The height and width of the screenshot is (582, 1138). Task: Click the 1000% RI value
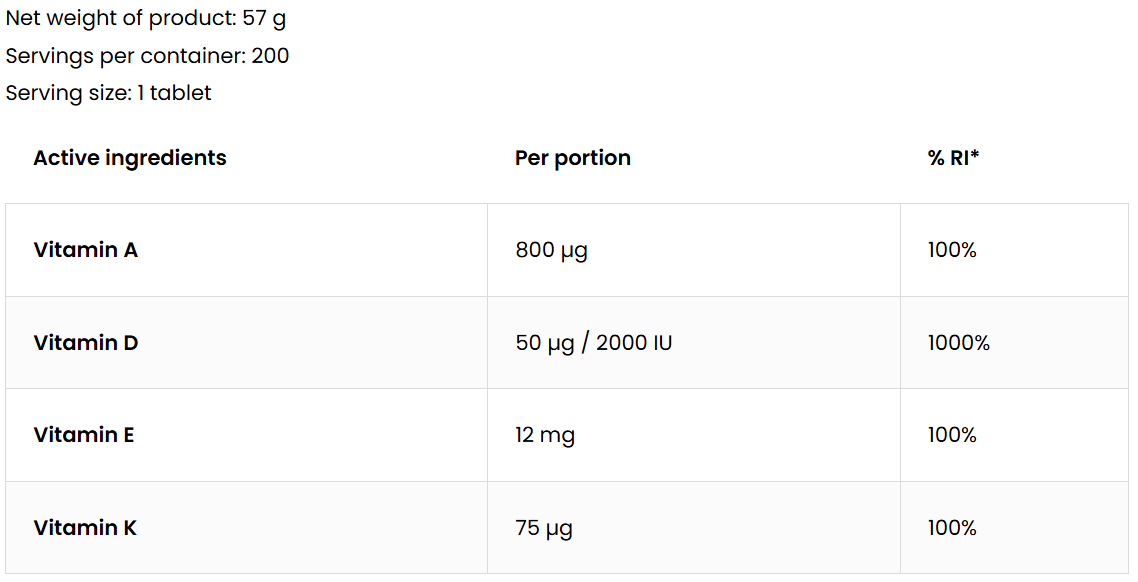[958, 343]
